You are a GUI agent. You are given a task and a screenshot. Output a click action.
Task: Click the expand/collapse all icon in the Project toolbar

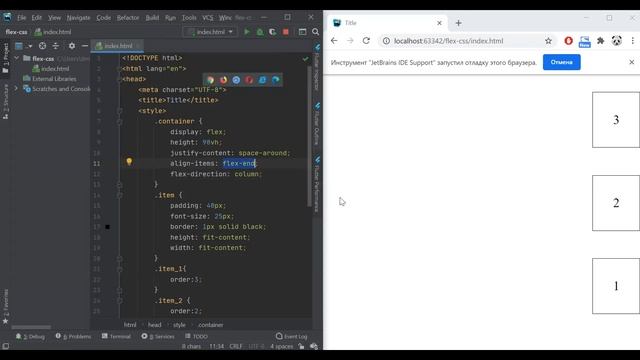click(x=56, y=46)
